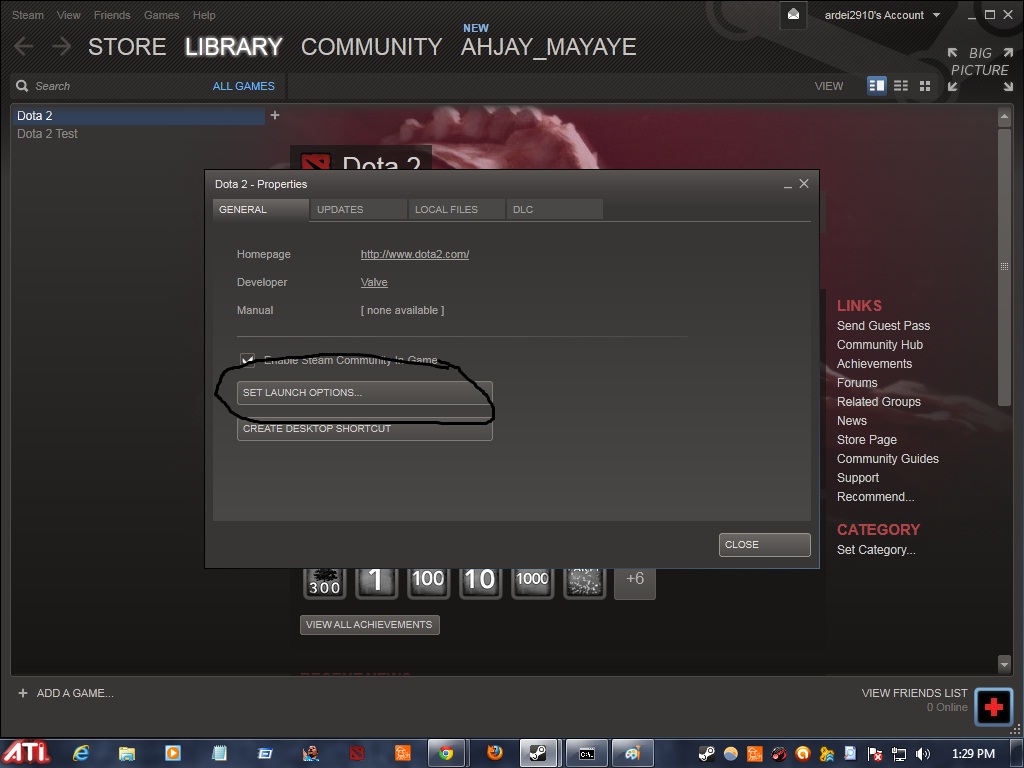This screenshot has height=768, width=1024.
Task: Open Send Guest Pass link
Action: (x=883, y=325)
